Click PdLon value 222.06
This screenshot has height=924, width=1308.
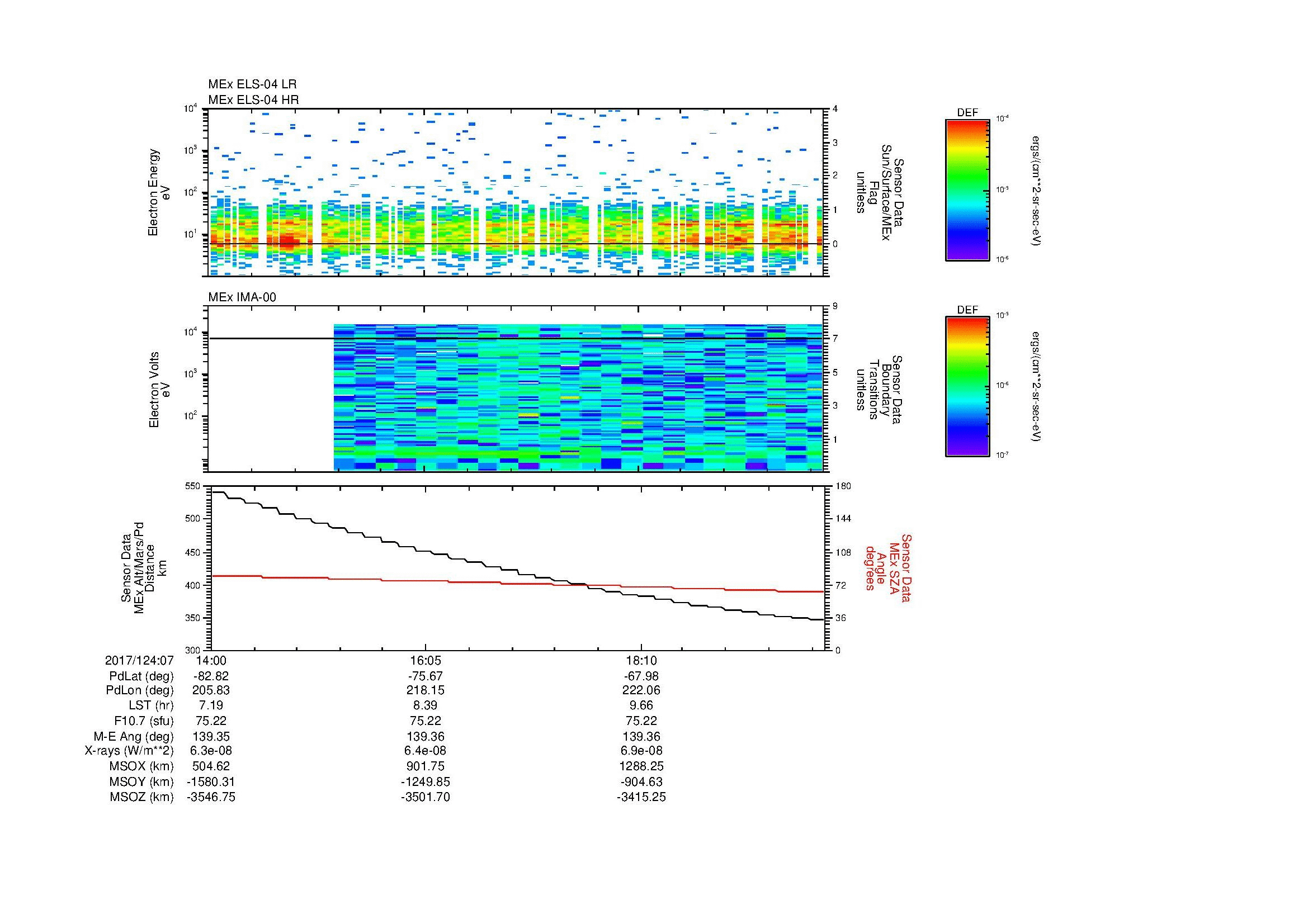click(x=641, y=690)
